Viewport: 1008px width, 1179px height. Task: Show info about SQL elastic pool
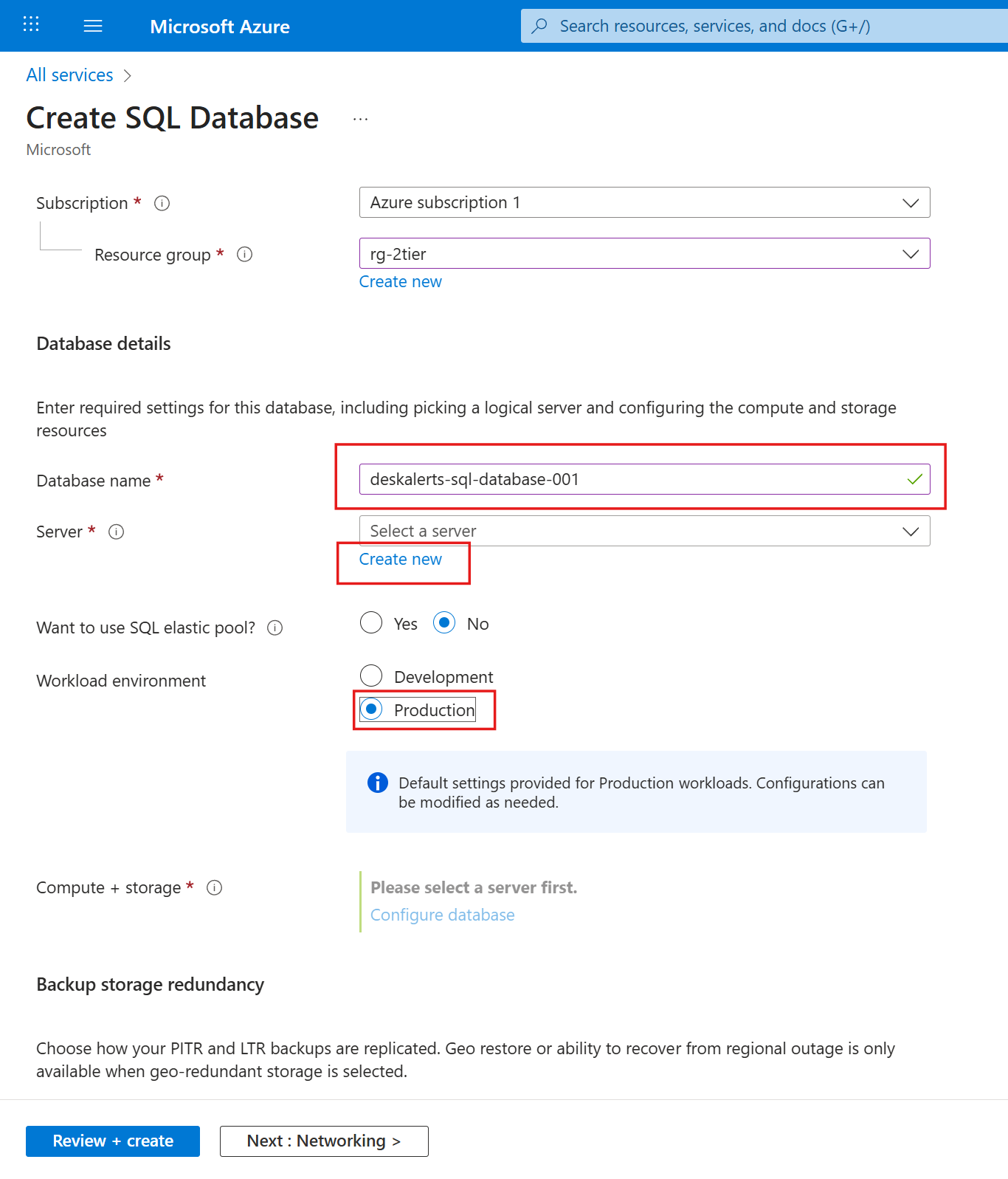click(275, 628)
